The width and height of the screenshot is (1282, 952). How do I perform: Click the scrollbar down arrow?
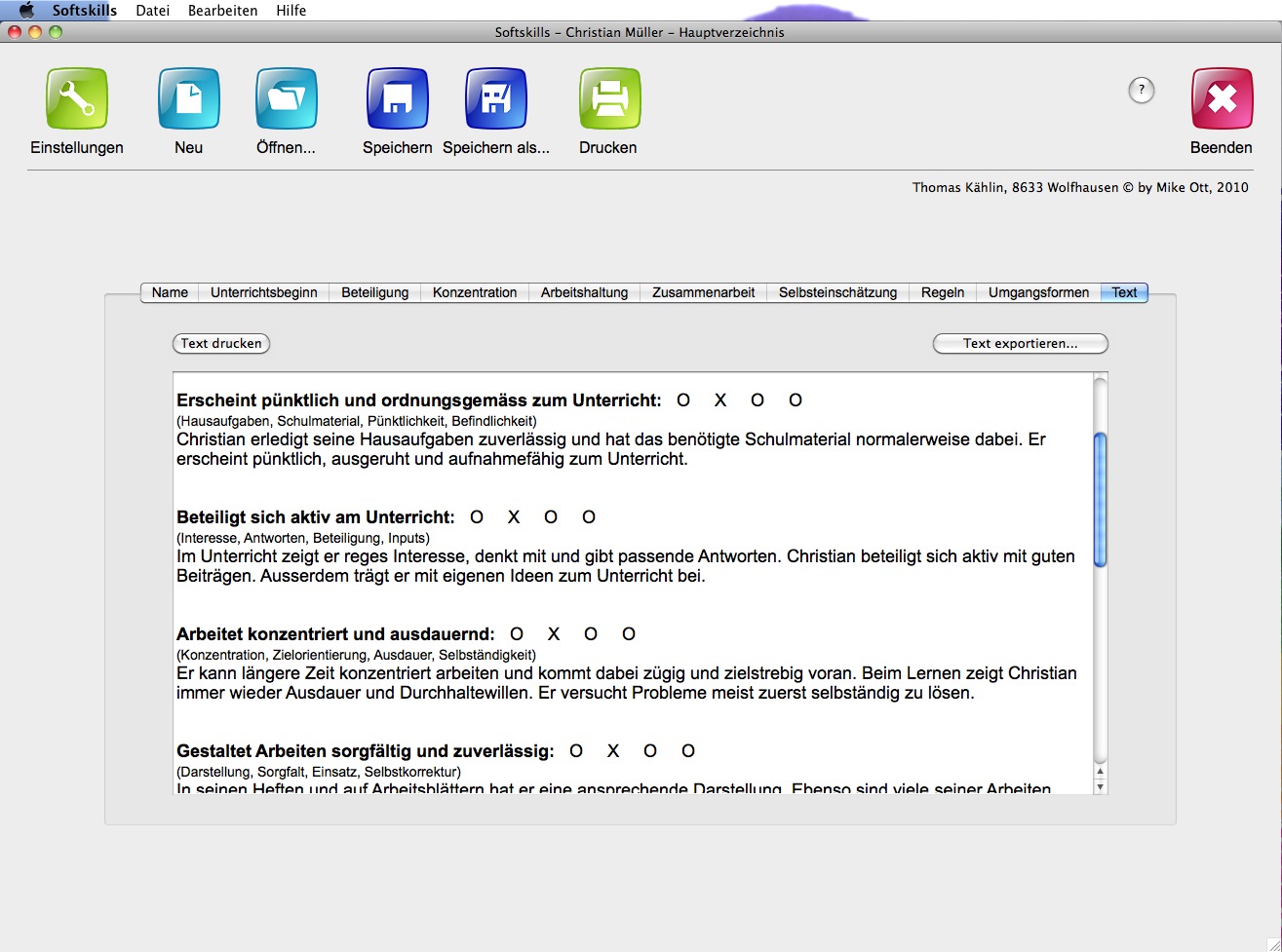(x=1101, y=786)
